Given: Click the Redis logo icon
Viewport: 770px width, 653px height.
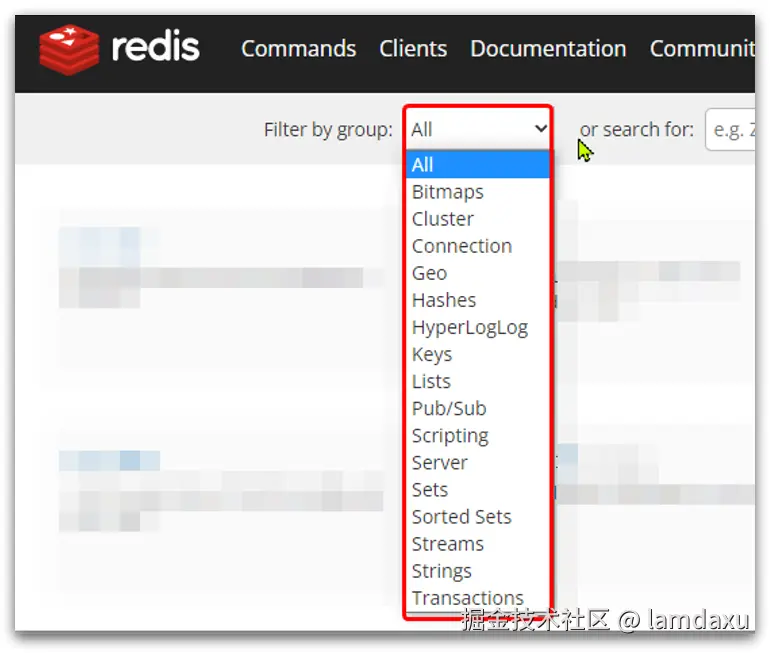Looking at the screenshot, I should [69, 50].
